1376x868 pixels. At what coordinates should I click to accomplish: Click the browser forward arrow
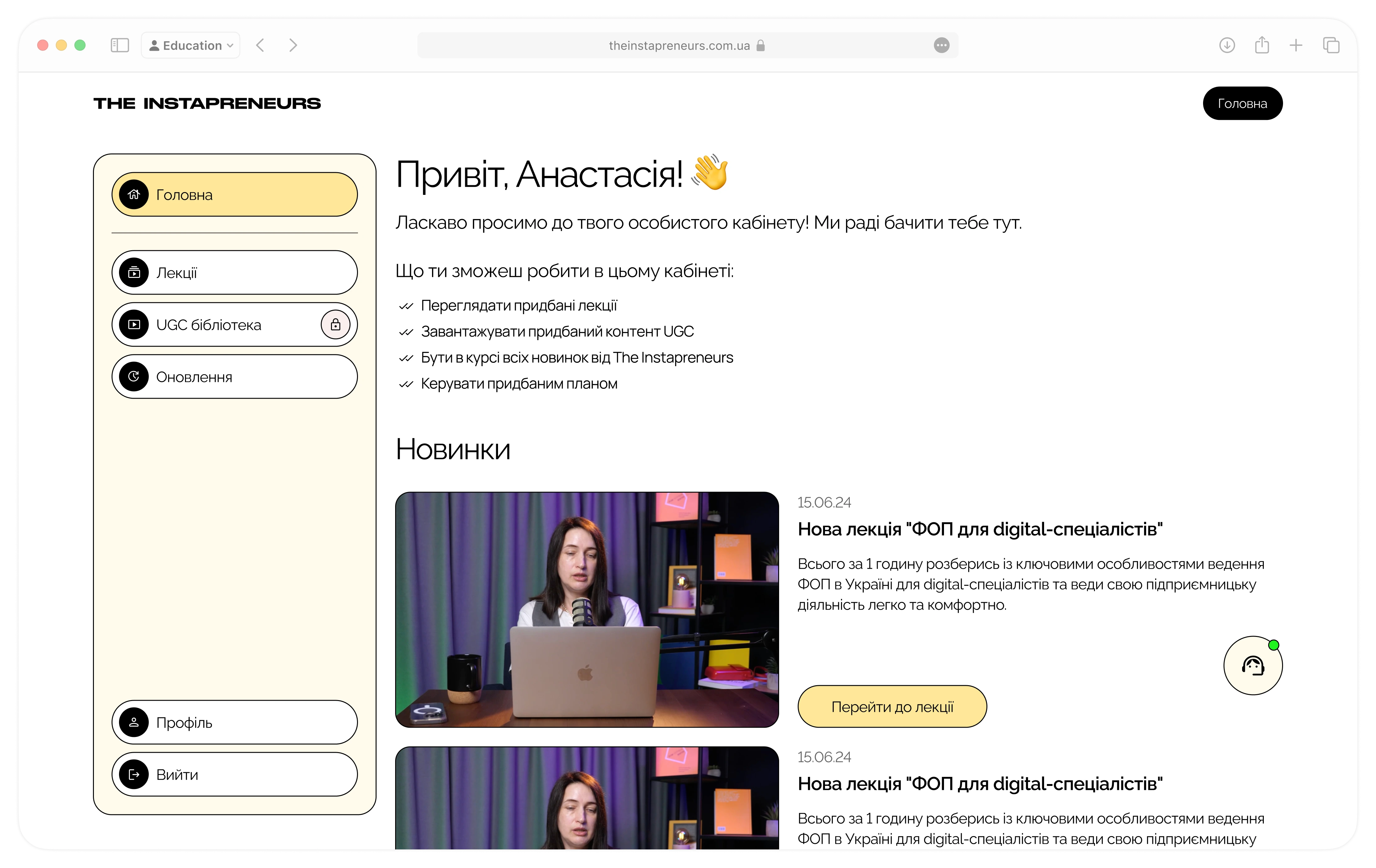click(x=293, y=45)
